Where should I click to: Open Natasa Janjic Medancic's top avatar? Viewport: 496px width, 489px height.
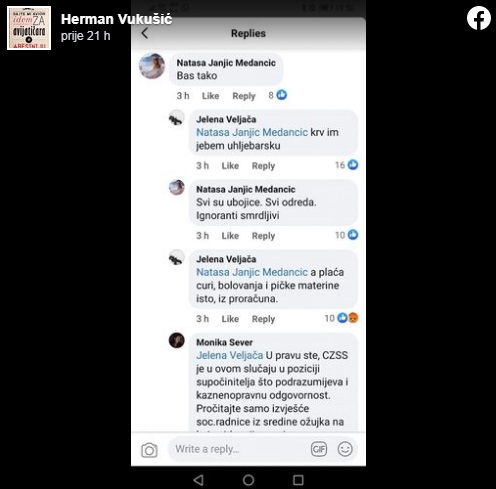(152, 66)
